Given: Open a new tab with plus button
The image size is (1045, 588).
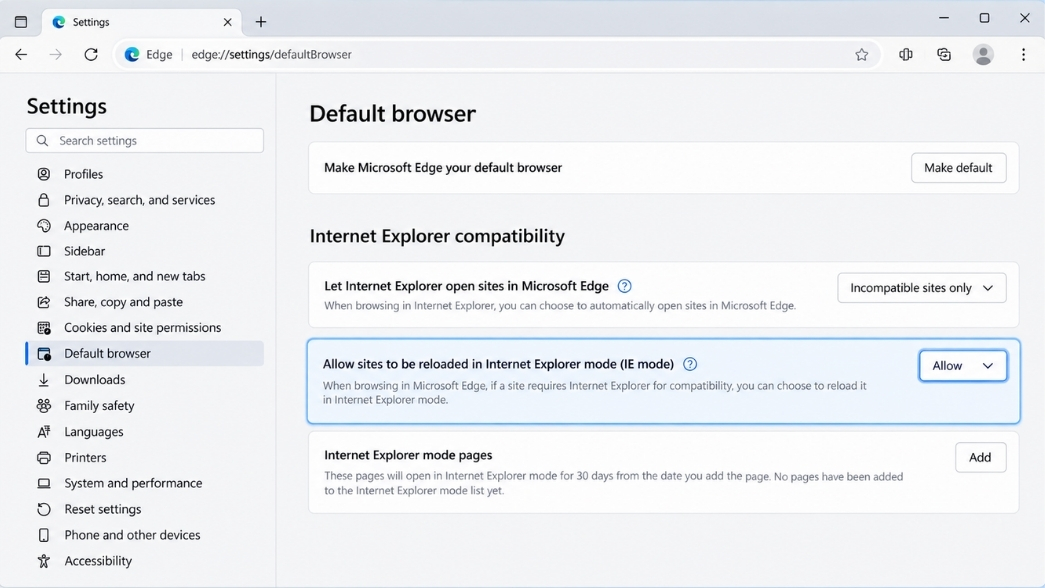Looking at the screenshot, I should click(261, 22).
